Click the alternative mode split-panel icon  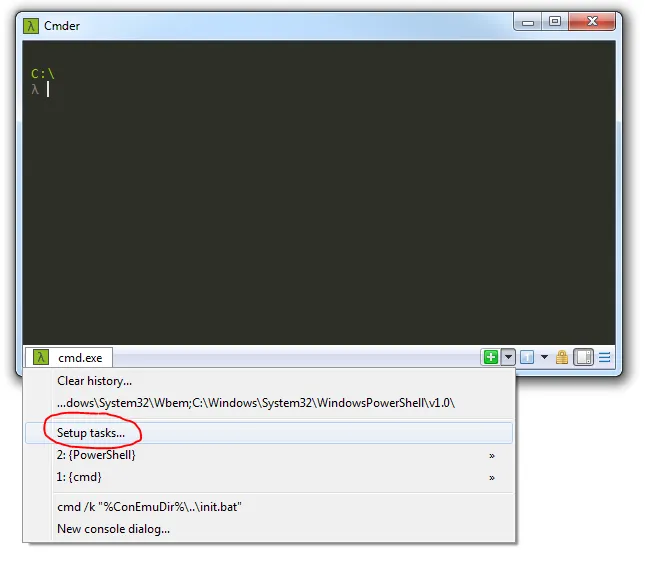[x=583, y=357]
